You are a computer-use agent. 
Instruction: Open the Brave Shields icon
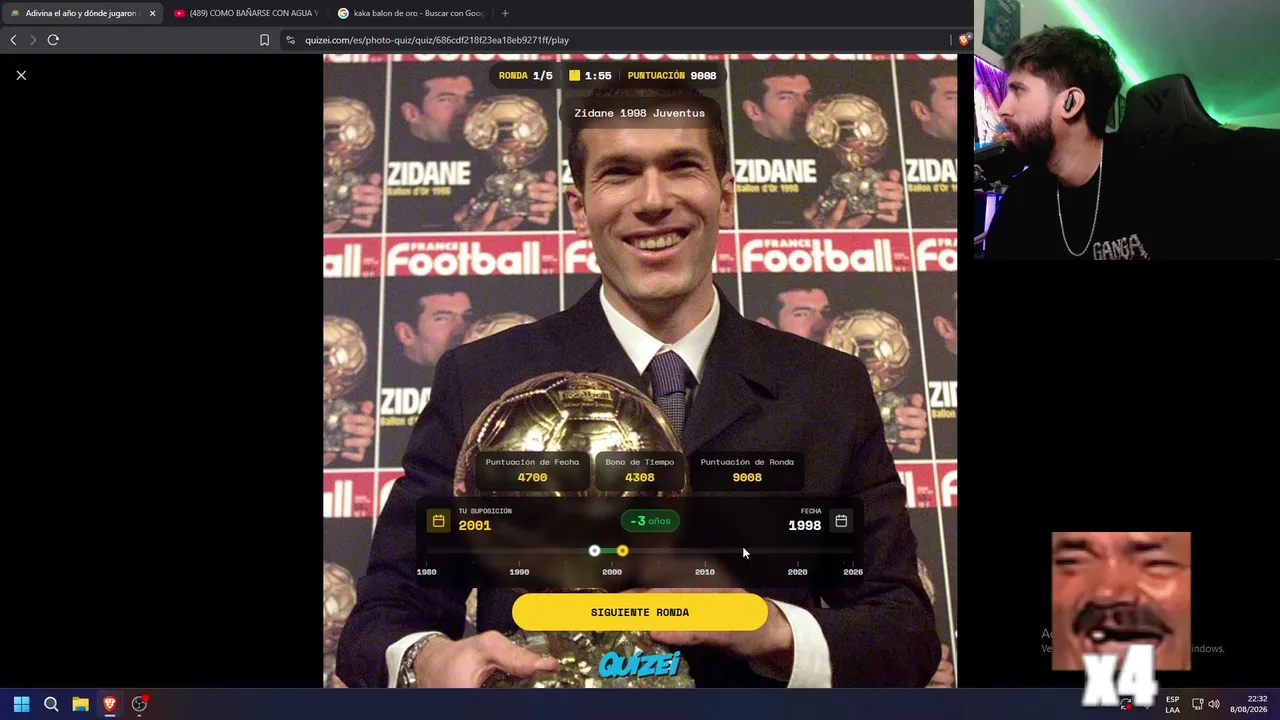click(x=964, y=40)
